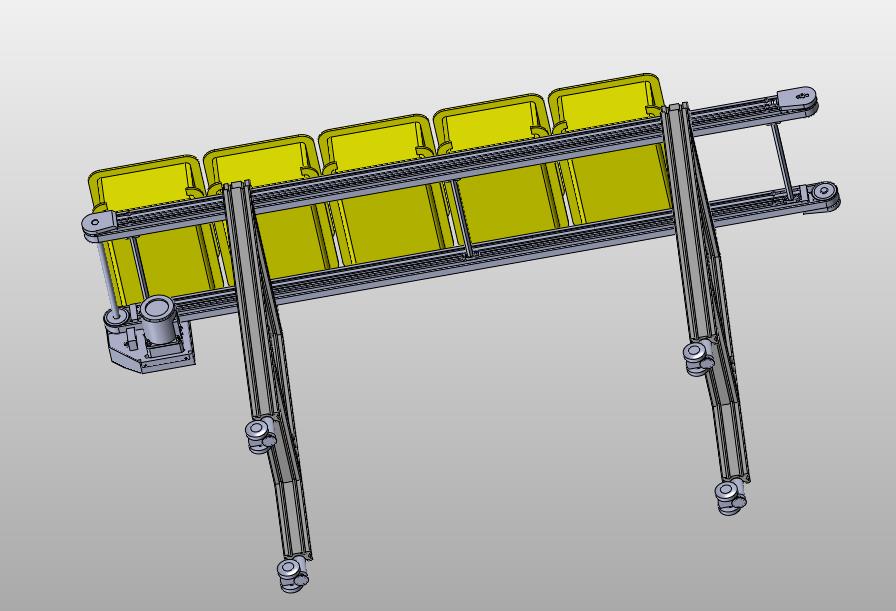Select the bottom caster wheel of left leg

click(293, 574)
